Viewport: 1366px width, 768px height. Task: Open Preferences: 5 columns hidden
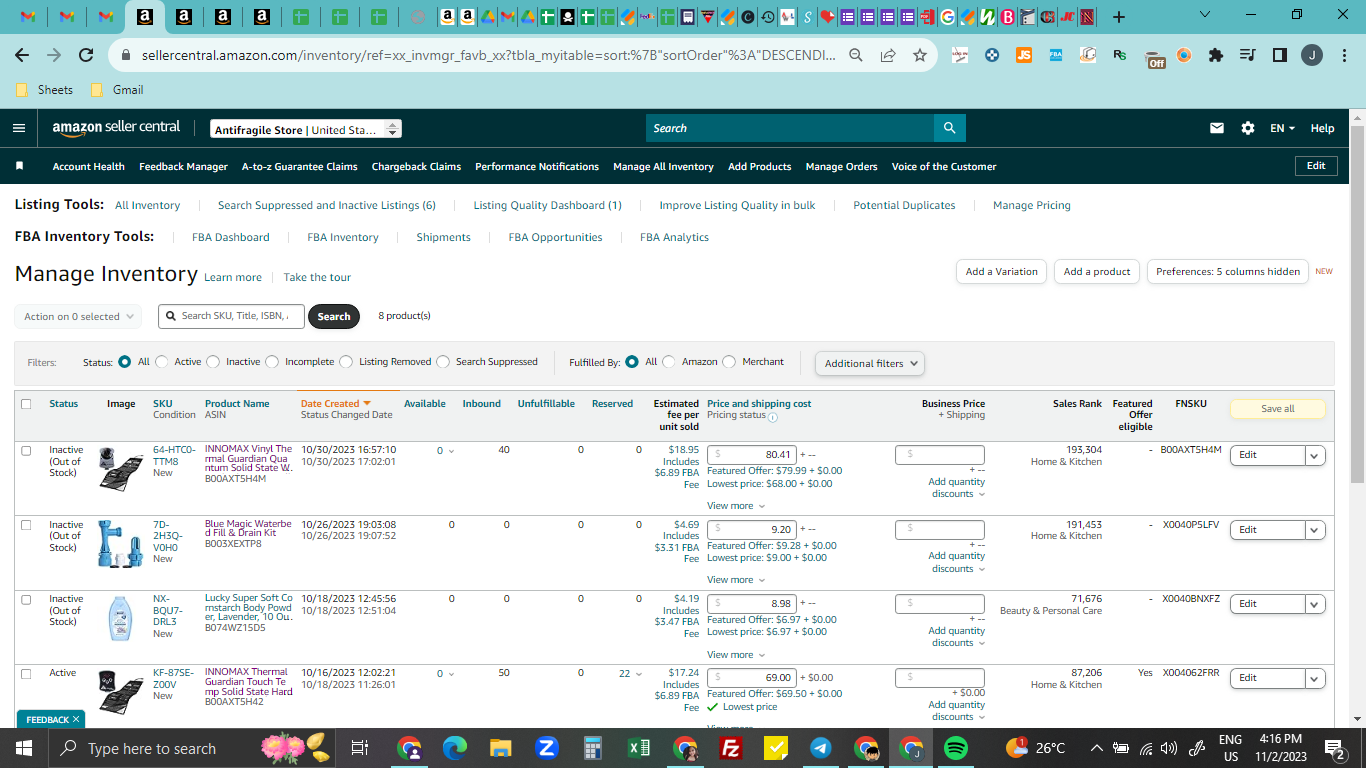coord(1228,271)
